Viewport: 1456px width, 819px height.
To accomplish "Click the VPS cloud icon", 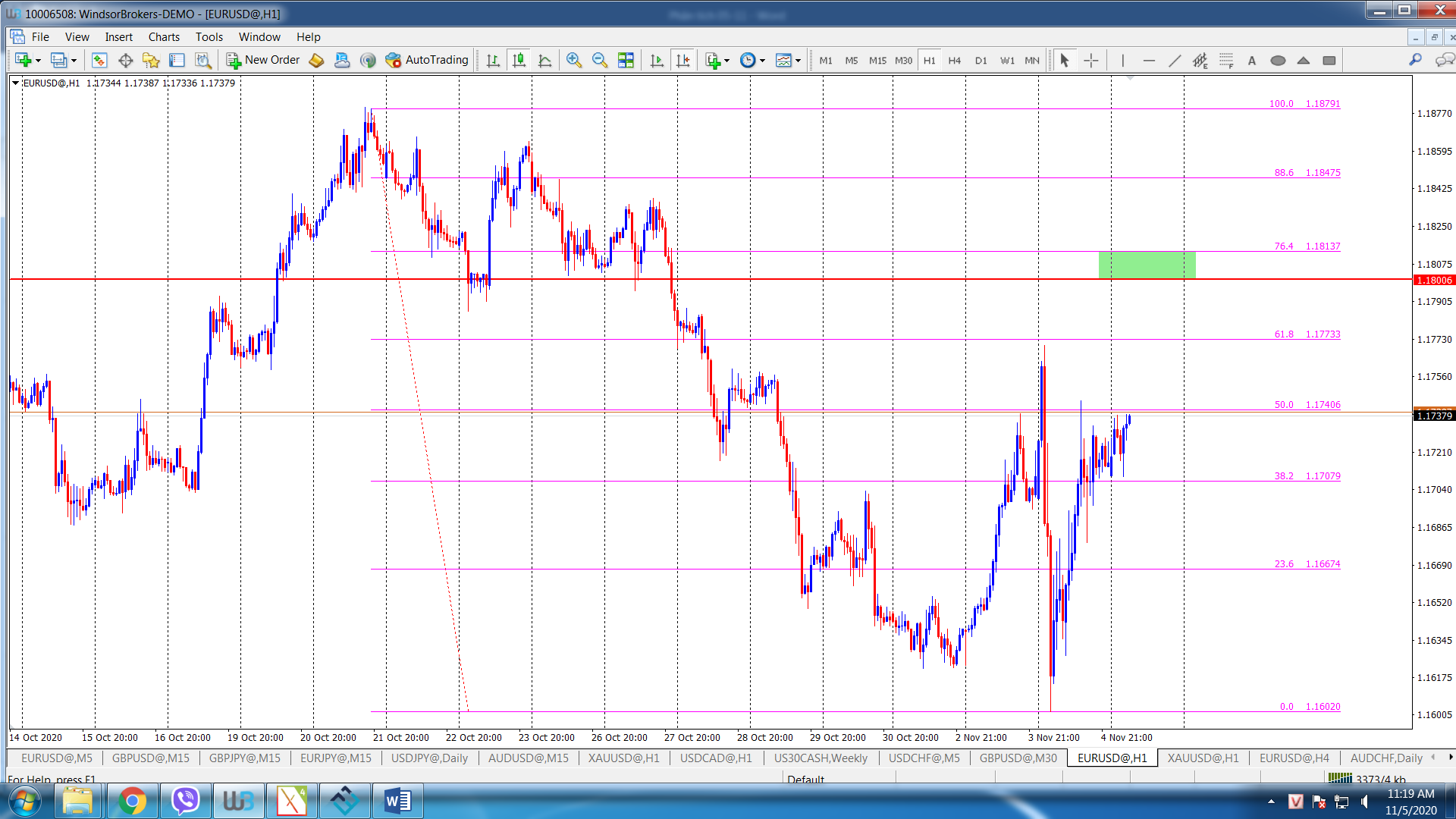I will (342, 61).
